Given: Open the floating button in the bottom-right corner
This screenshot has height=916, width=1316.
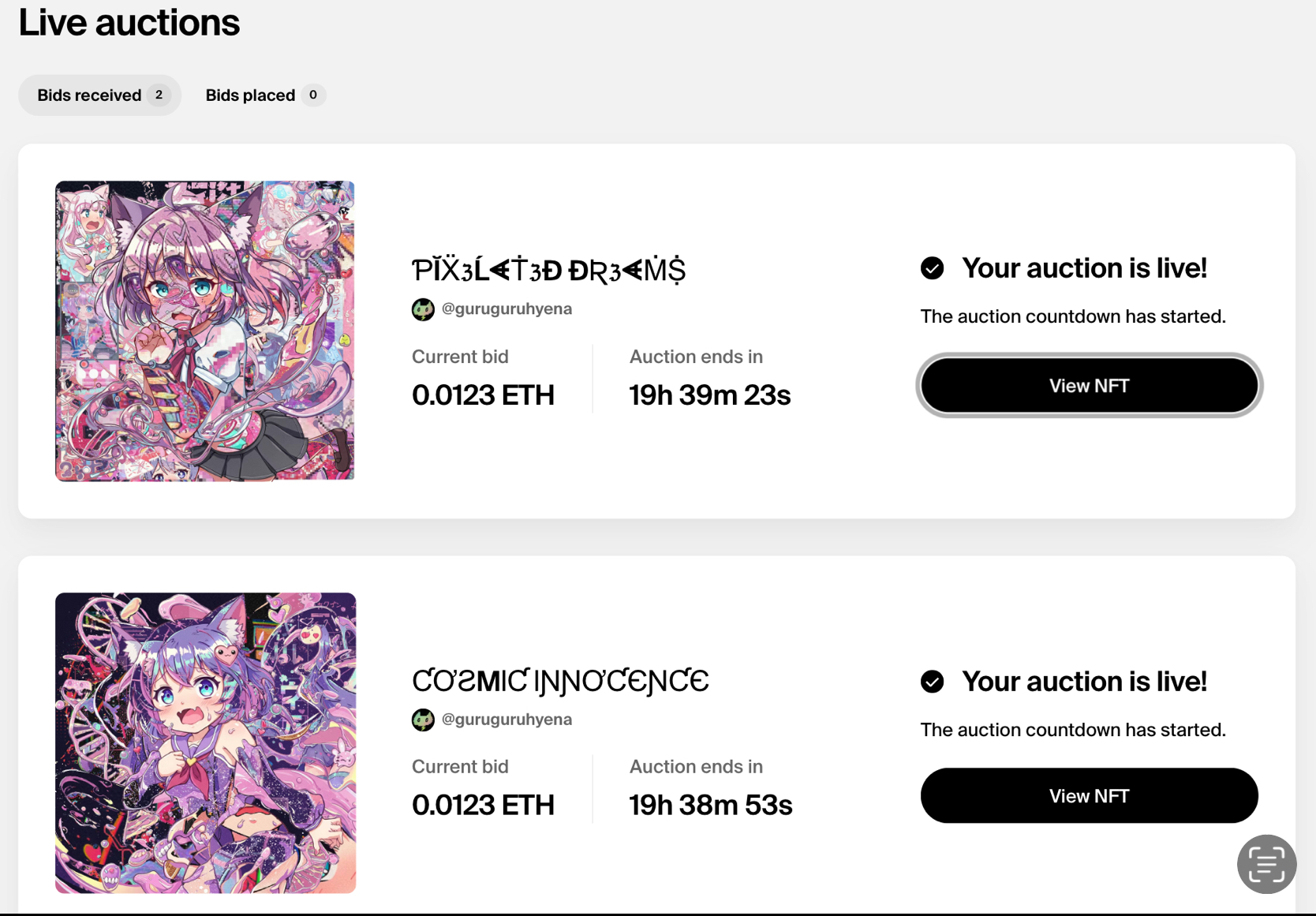Looking at the screenshot, I should click(x=1266, y=864).
